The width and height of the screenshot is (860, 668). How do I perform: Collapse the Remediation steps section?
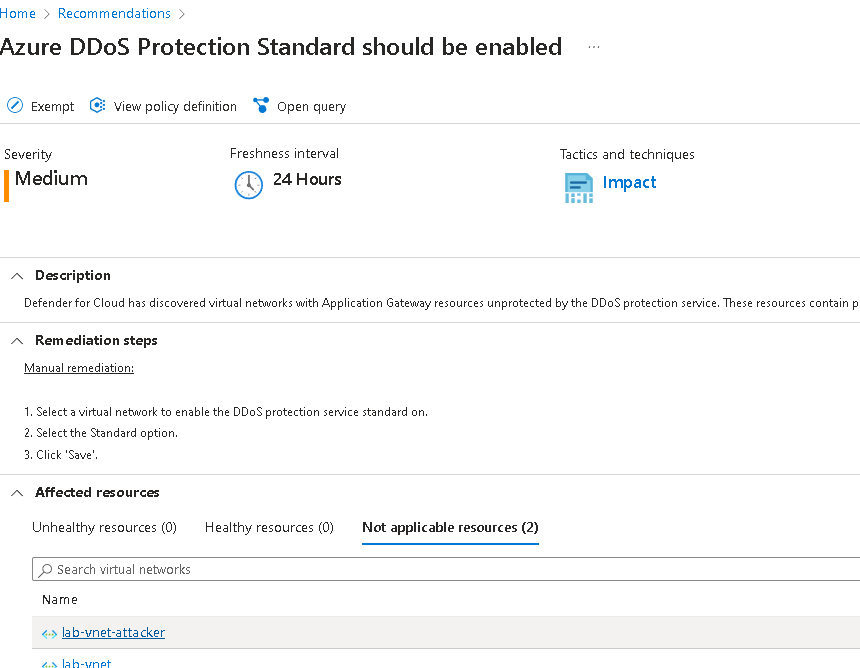pyautogui.click(x=16, y=340)
